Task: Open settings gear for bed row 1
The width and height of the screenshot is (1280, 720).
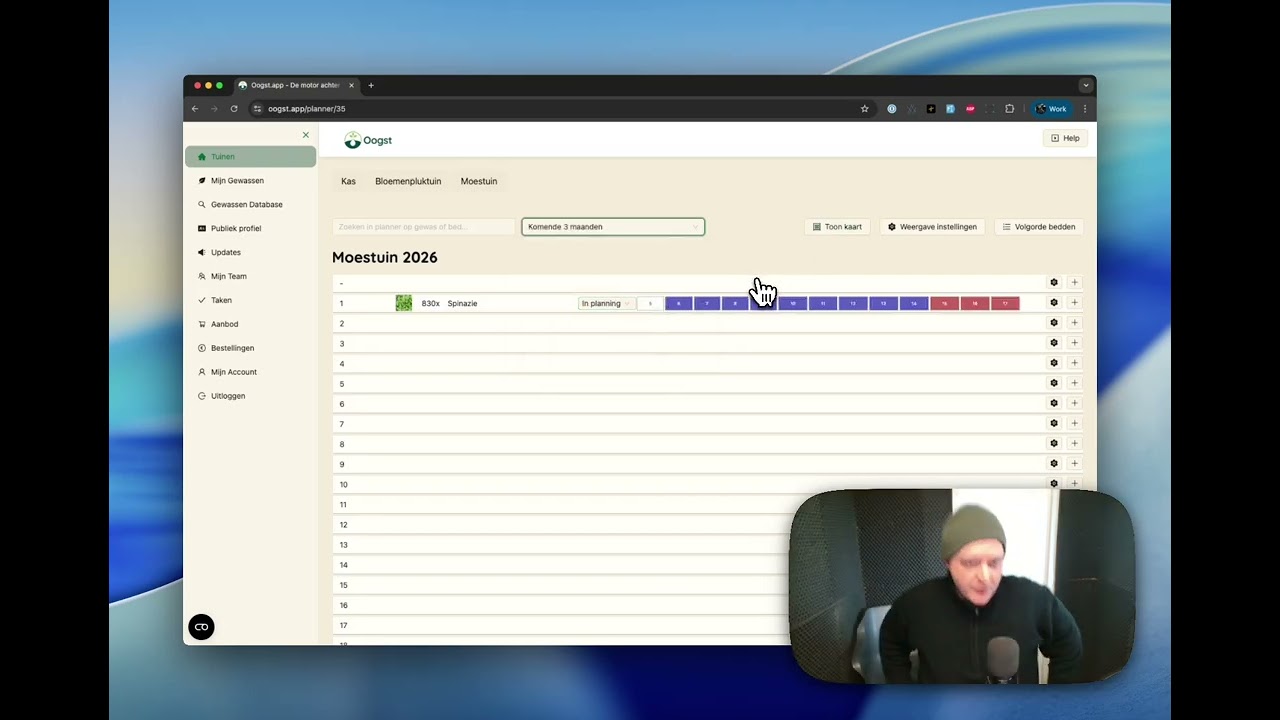Action: coord(1054,303)
